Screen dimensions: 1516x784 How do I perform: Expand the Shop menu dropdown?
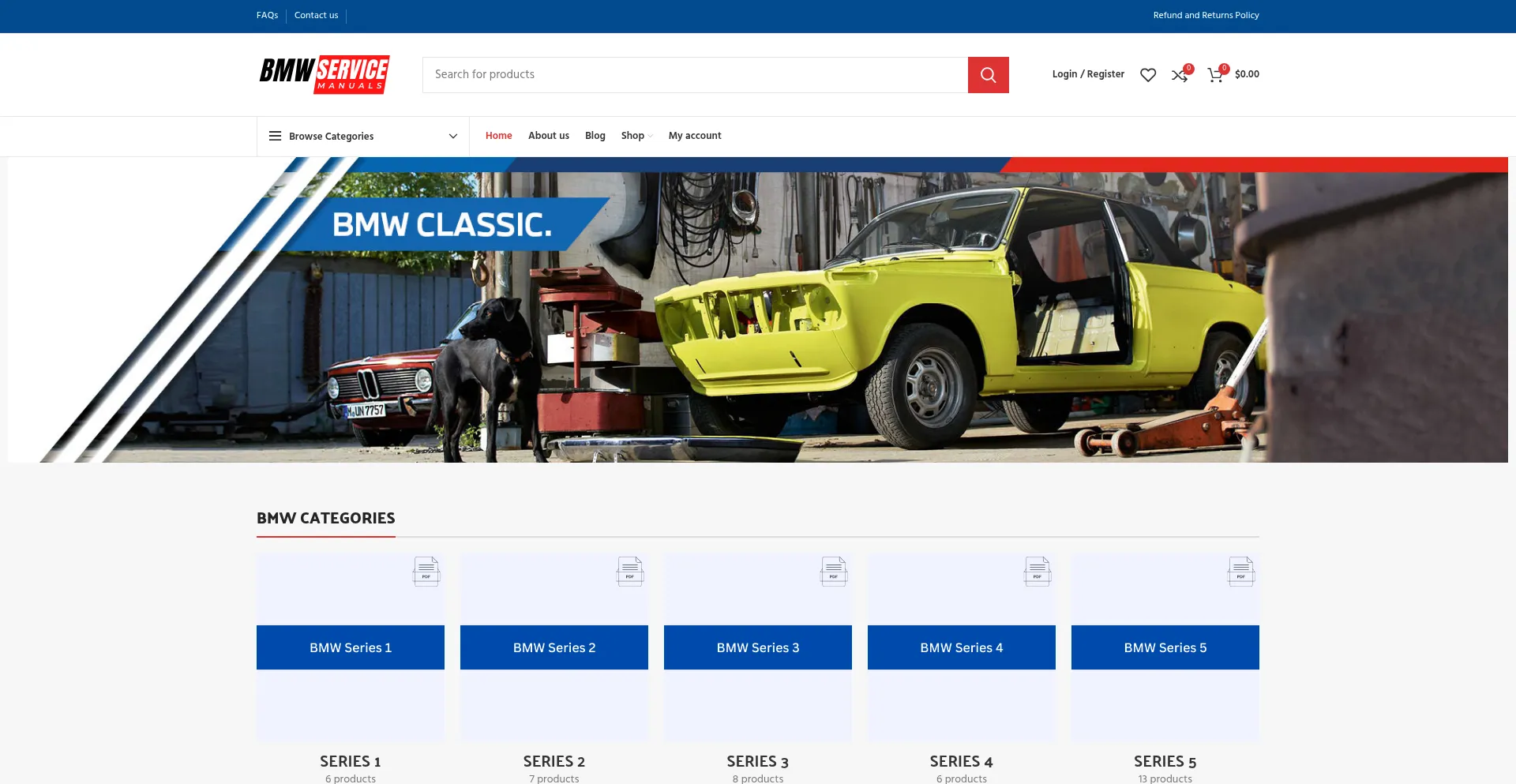pos(636,136)
